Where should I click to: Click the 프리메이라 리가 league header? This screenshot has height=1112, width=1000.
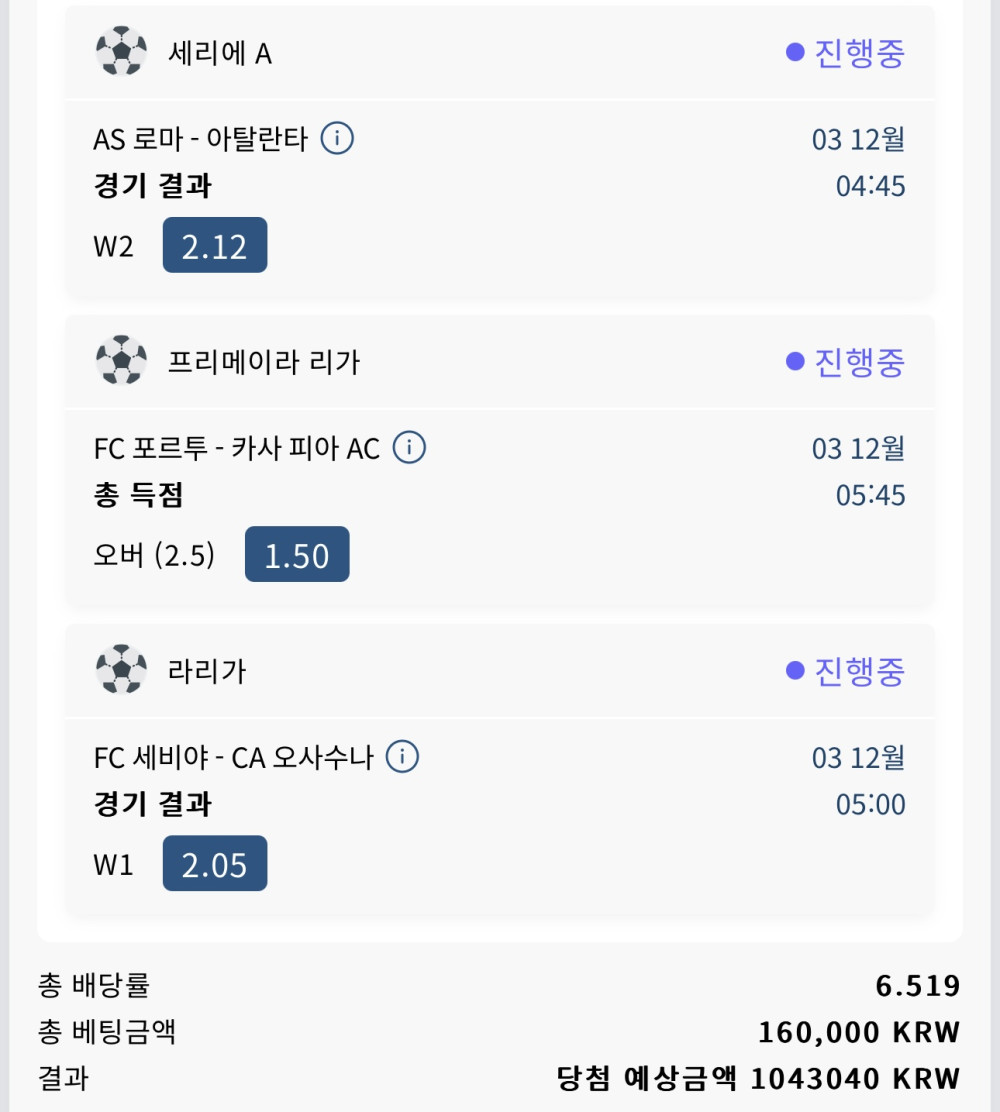(x=264, y=362)
